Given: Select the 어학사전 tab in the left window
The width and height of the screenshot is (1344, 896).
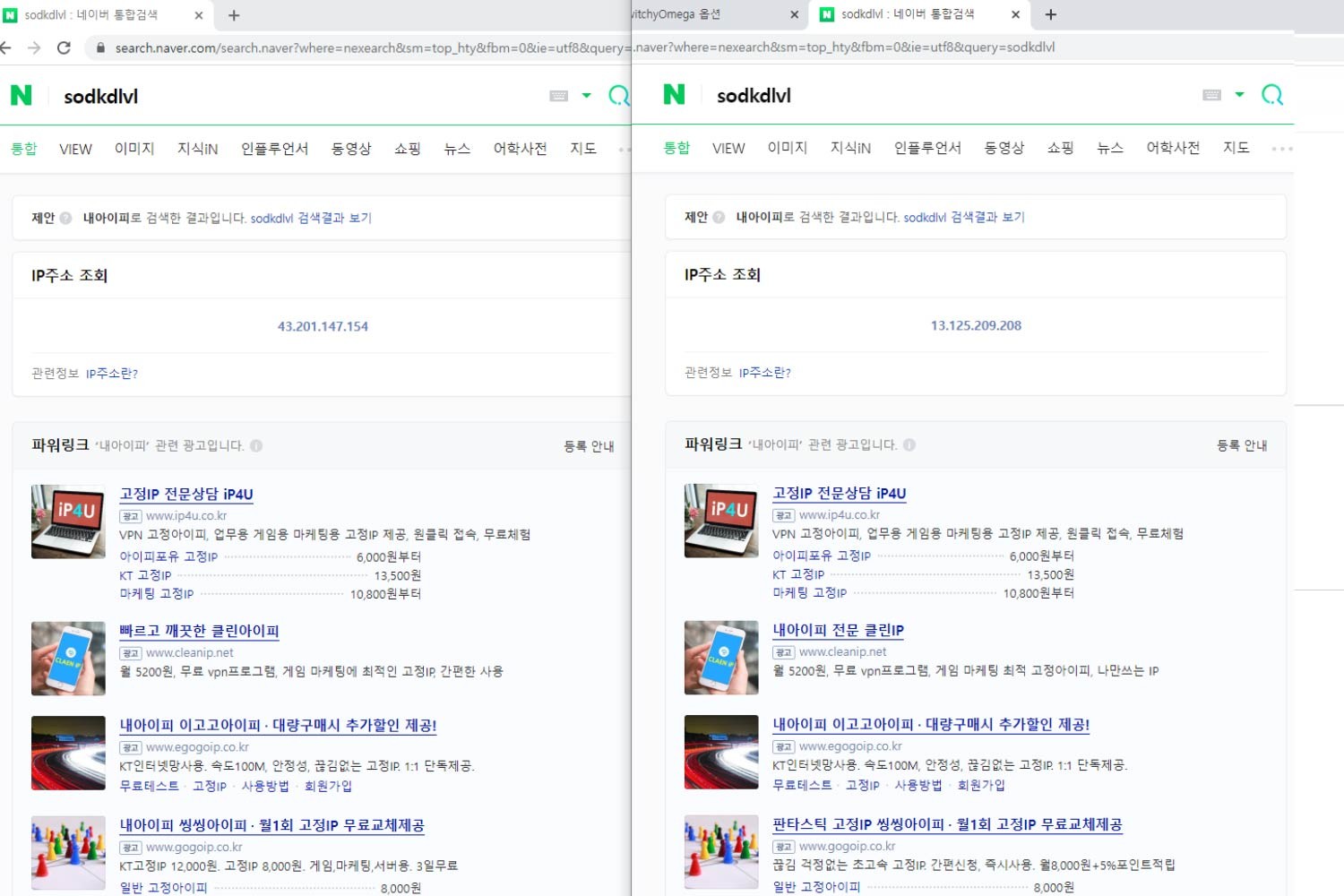Looking at the screenshot, I should (x=520, y=149).
